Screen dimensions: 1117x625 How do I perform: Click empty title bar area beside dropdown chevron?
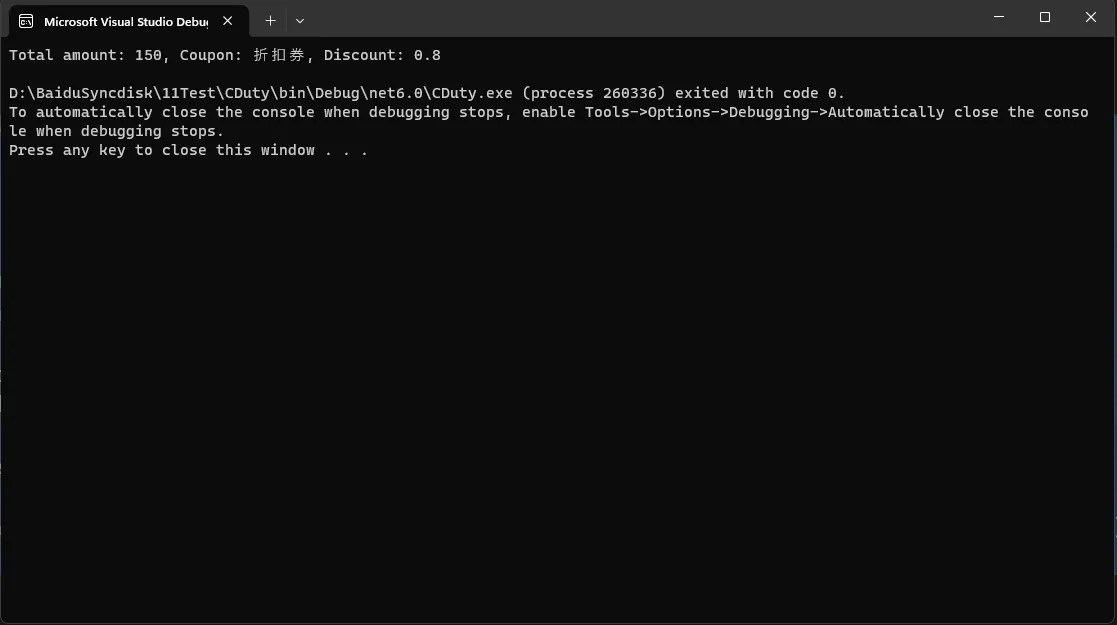[x=641, y=18]
